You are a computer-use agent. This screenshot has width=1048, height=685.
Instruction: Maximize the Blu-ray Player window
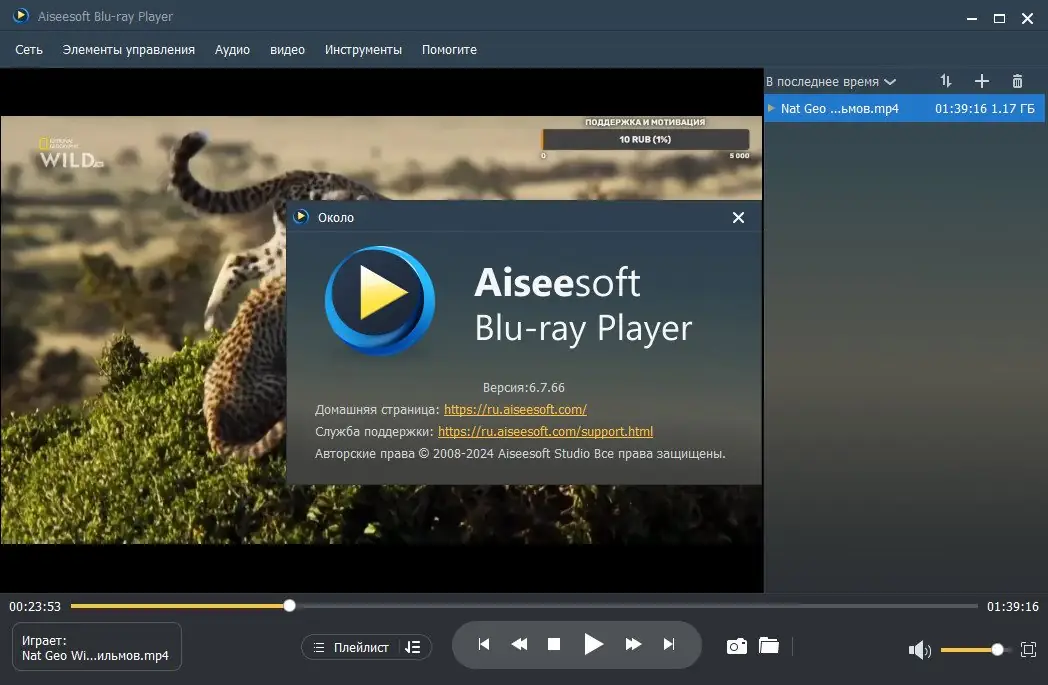pos(999,19)
